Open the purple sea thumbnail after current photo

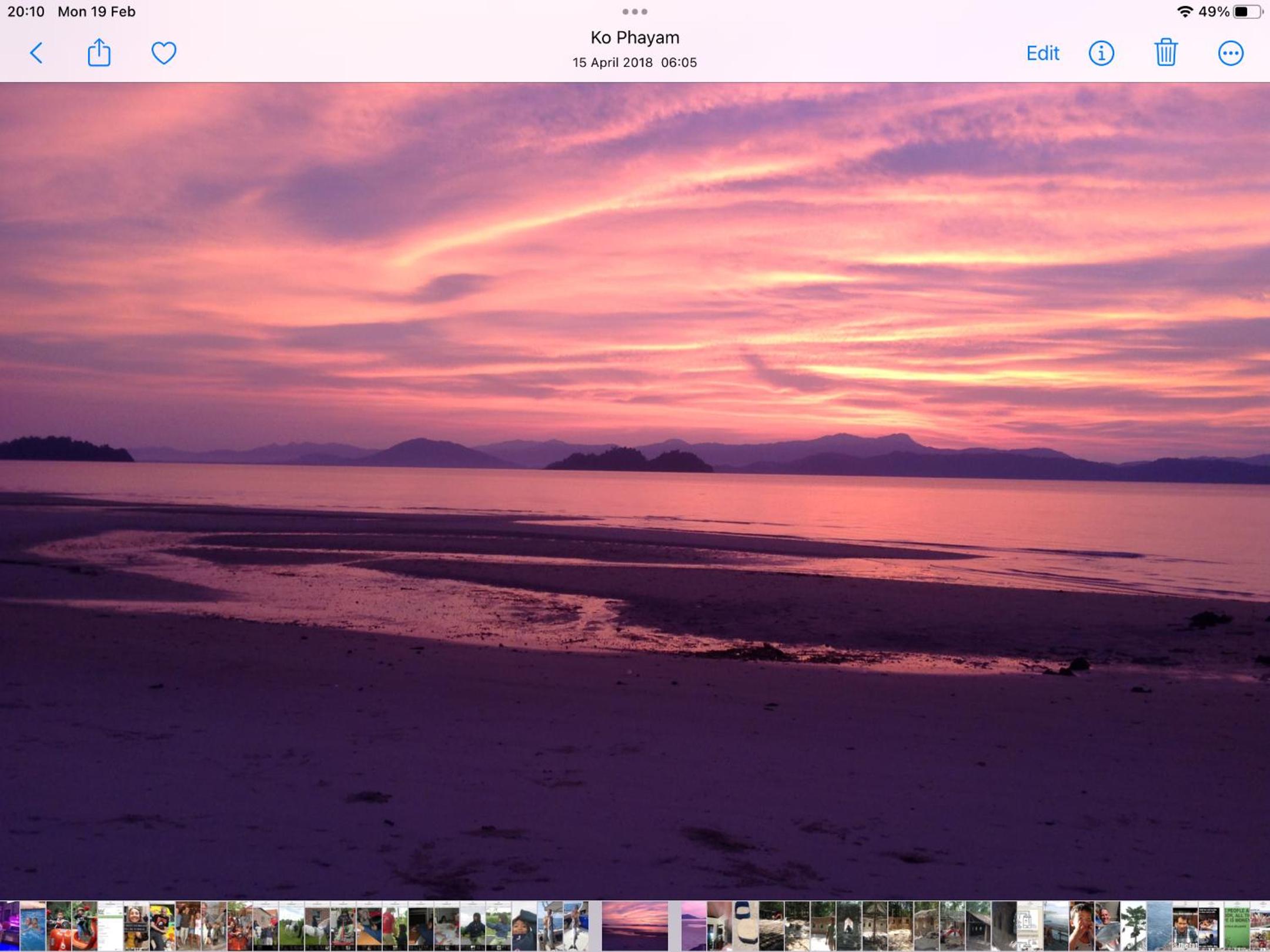click(x=693, y=926)
